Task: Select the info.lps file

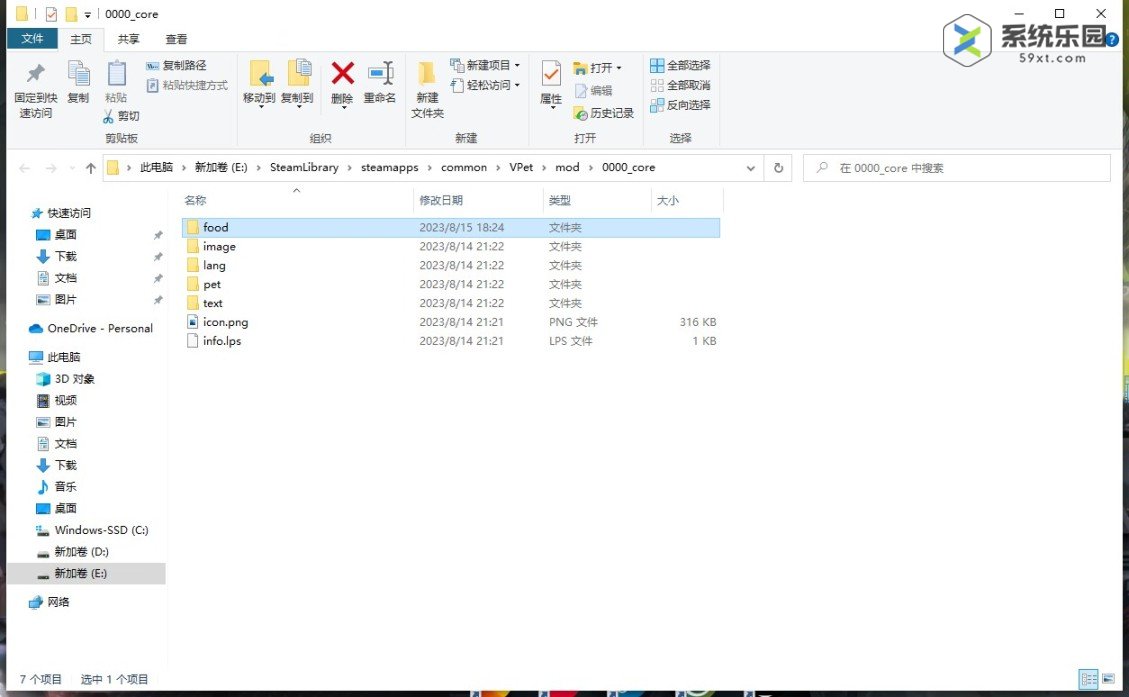Action: click(221, 341)
